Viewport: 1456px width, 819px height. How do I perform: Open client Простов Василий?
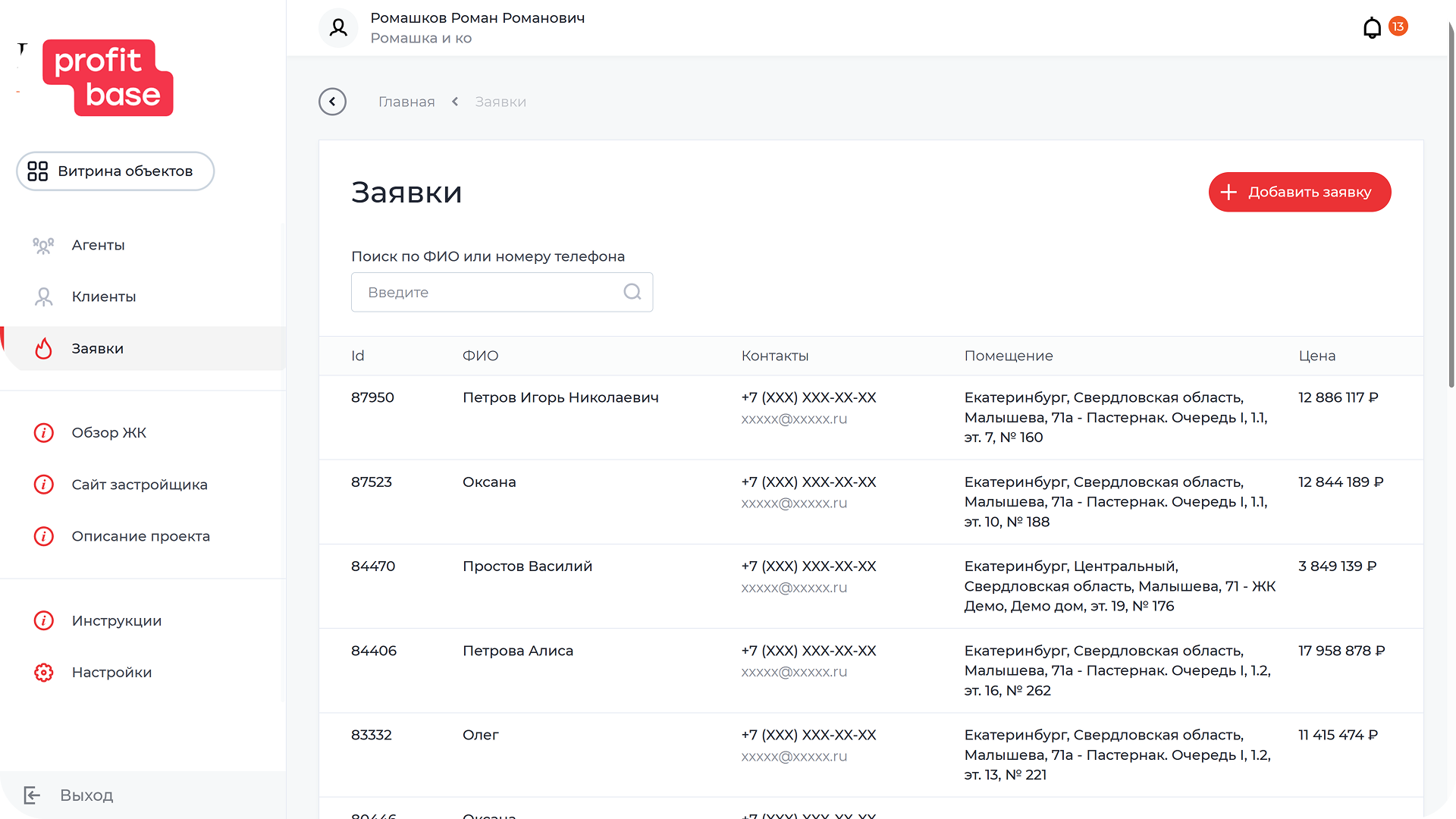tap(527, 566)
